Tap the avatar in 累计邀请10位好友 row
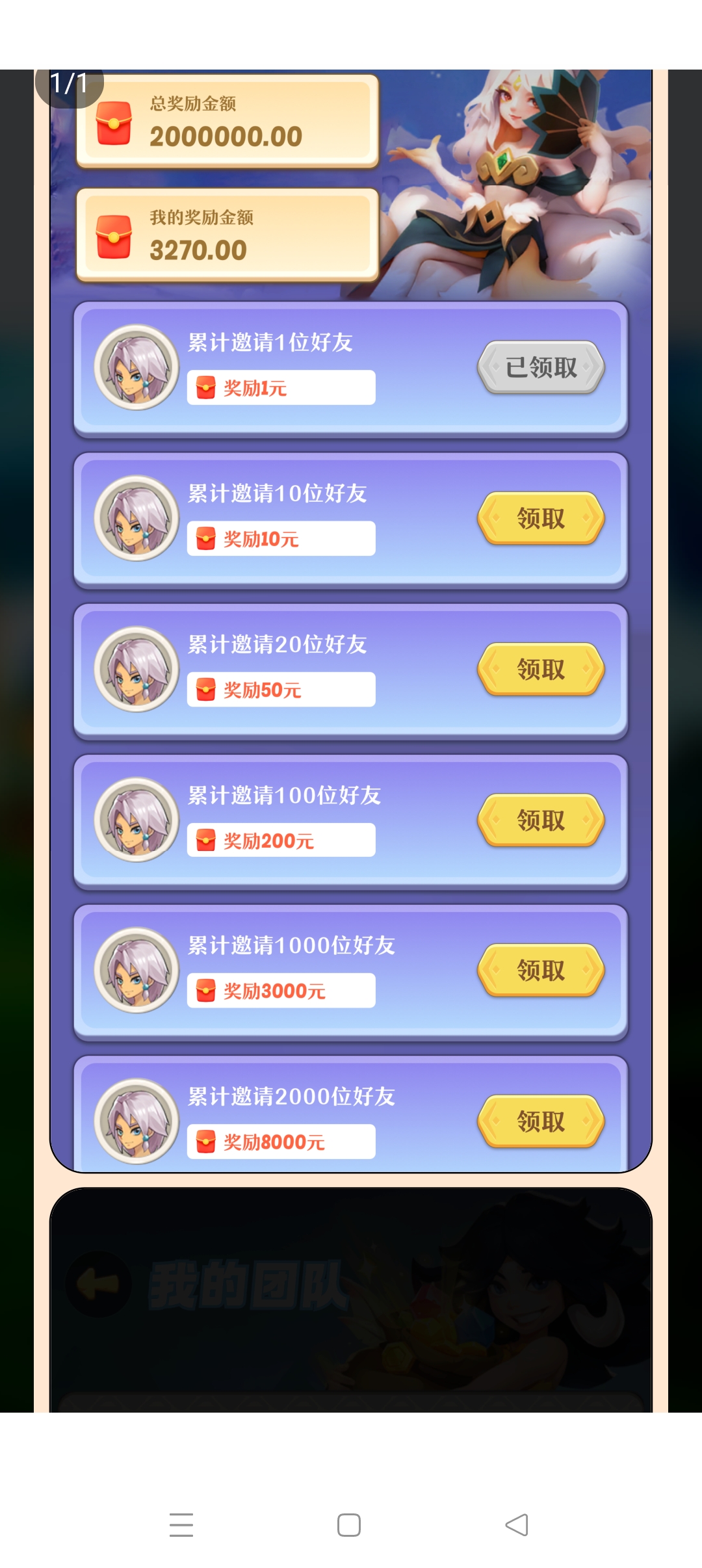702x1568 pixels. coord(136,518)
